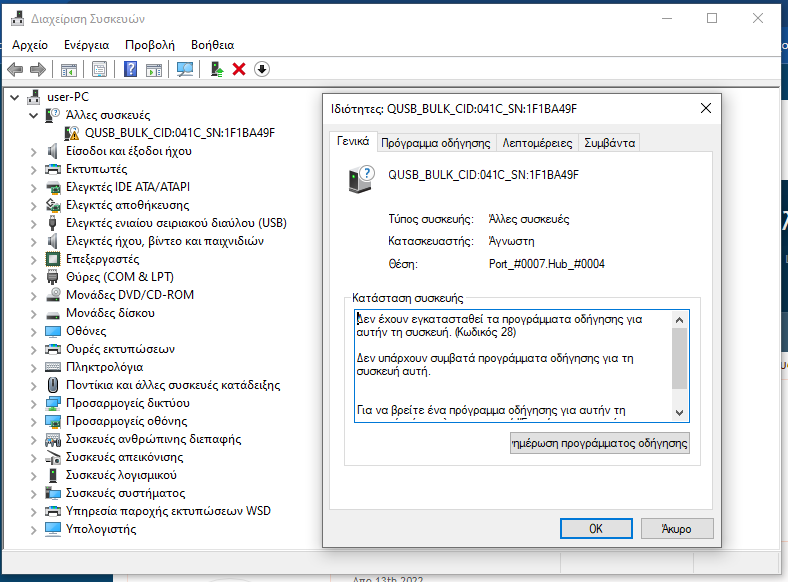Expand Είσοδοι και έξοδοι ήχου
Screen dimensions: 788x582
pyautogui.click(x=34, y=151)
